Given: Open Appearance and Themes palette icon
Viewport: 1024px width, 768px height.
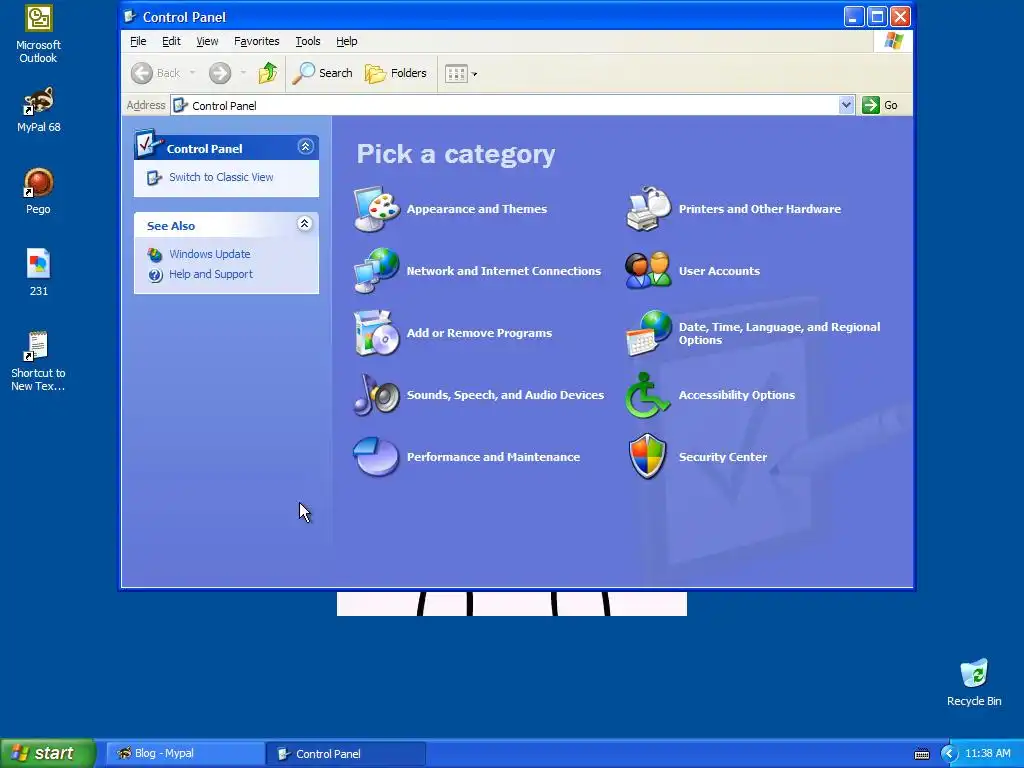Looking at the screenshot, I should (x=376, y=209).
